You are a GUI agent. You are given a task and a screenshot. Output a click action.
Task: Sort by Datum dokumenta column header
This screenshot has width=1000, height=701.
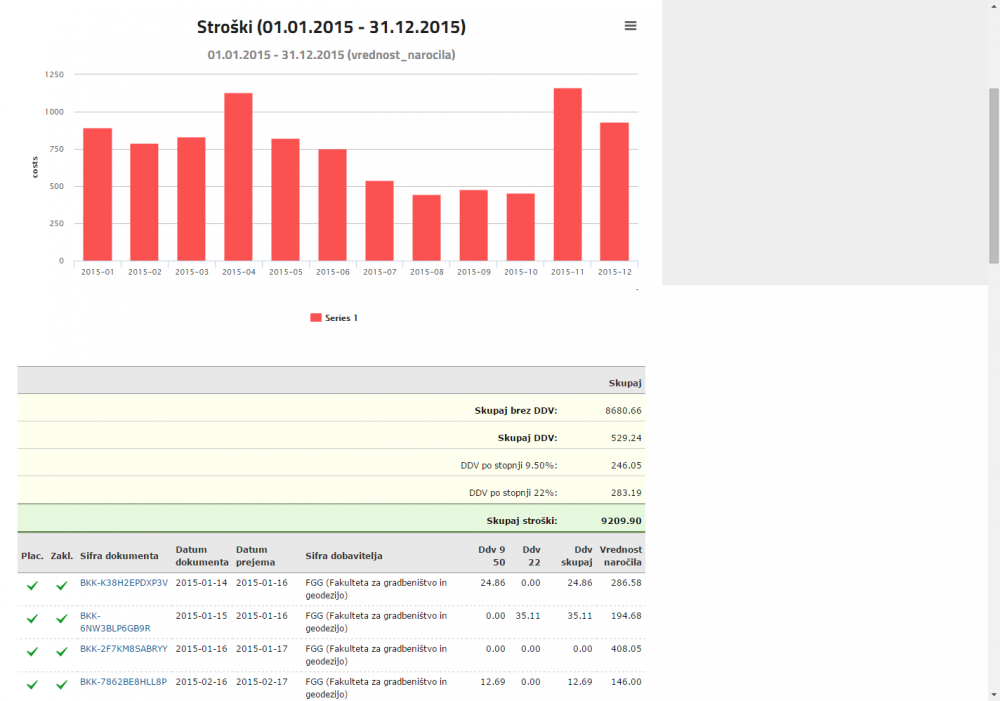click(201, 555)
